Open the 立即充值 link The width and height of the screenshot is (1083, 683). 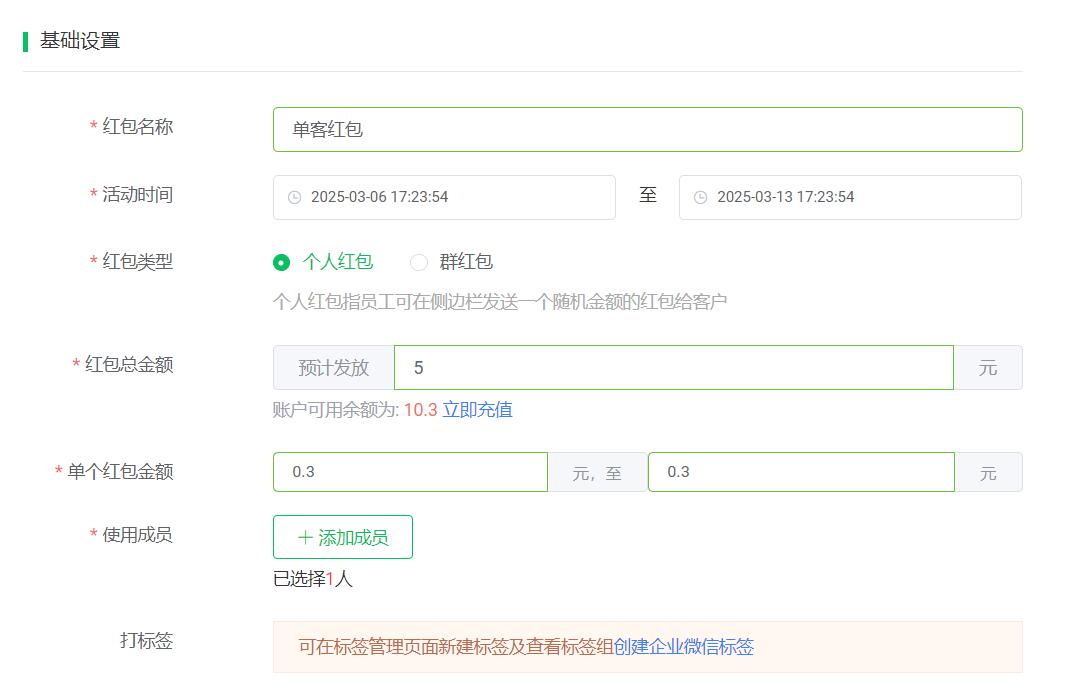coord(477,410)
